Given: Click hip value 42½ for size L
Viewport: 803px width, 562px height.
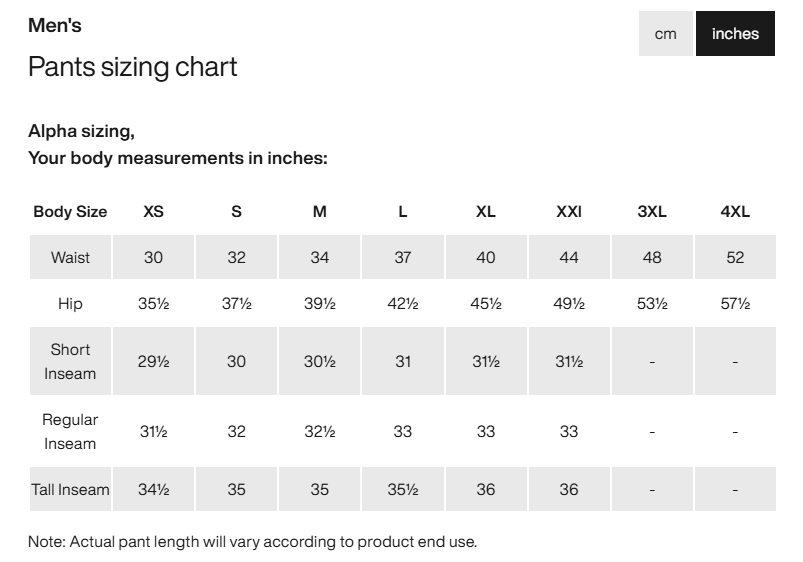Looking at the screenshot, I should coord(402,303).
